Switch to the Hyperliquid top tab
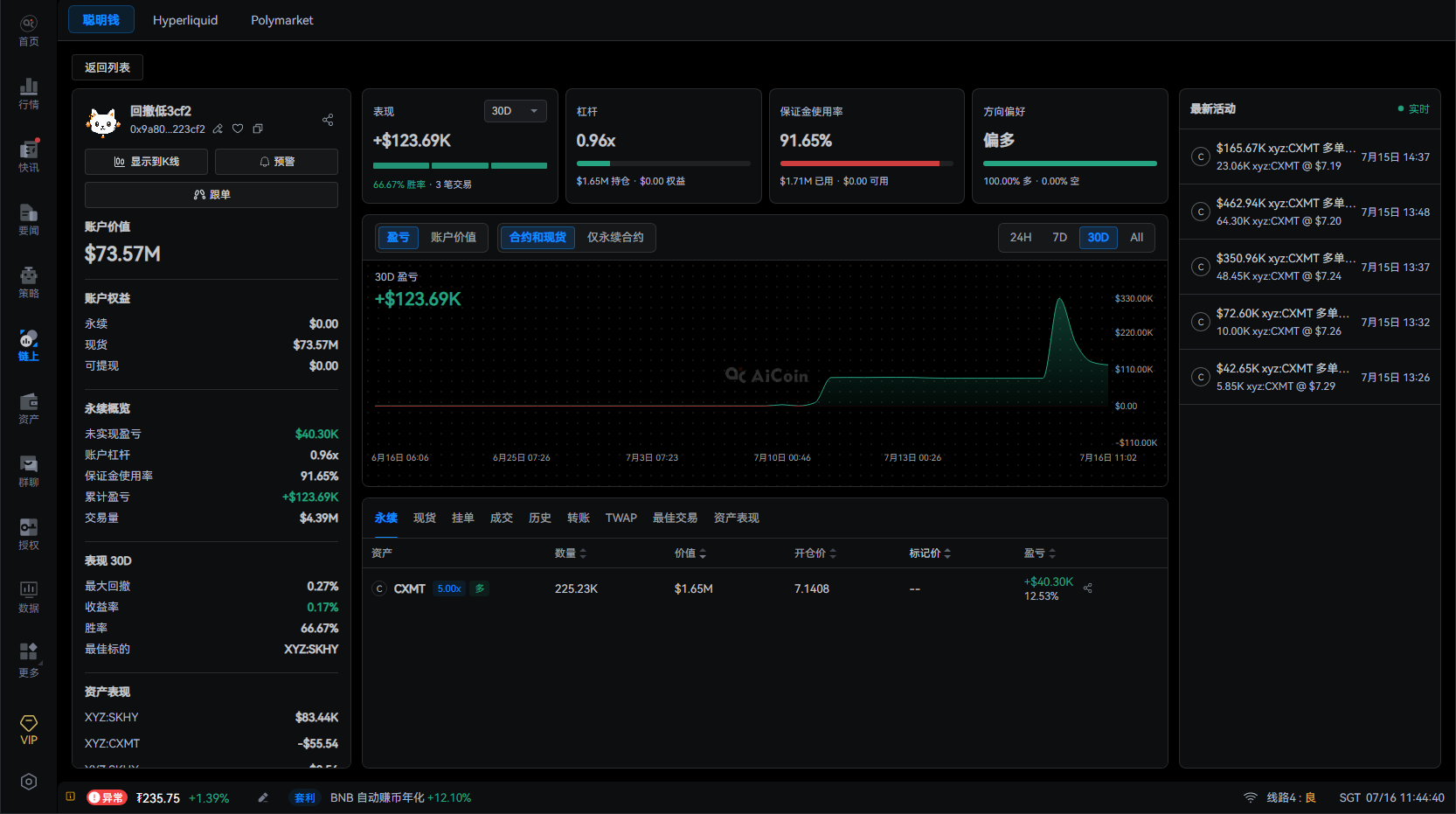Viewport: 1456px width, 814px height. 185,20
